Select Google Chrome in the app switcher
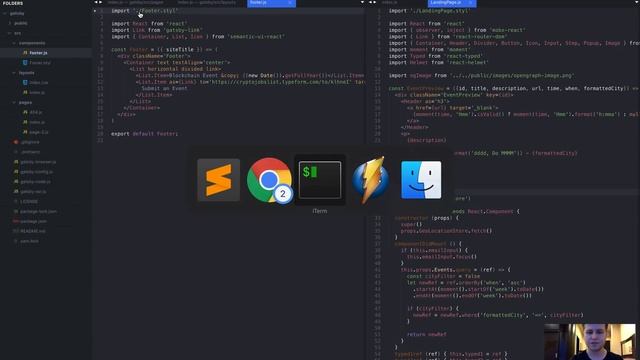The width and height of the screenshot is (640, 360). (269, 180)
